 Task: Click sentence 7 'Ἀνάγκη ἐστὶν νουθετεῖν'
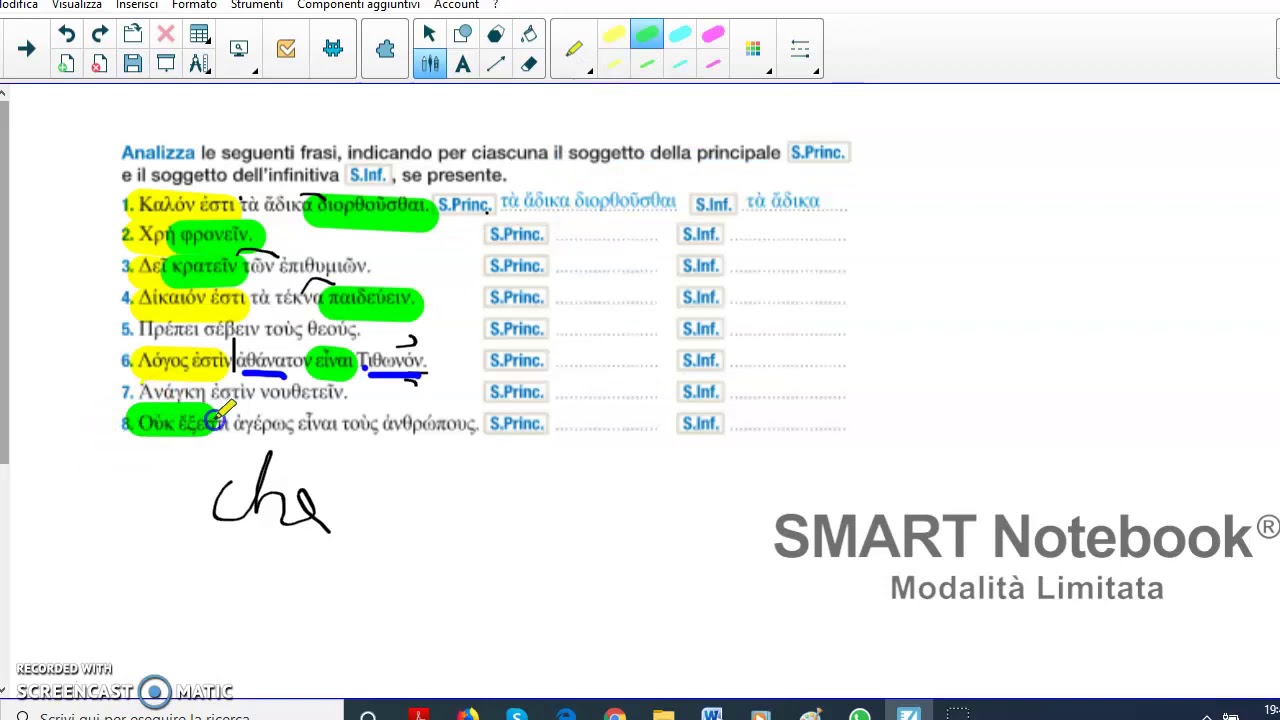(x=243, y=392)
